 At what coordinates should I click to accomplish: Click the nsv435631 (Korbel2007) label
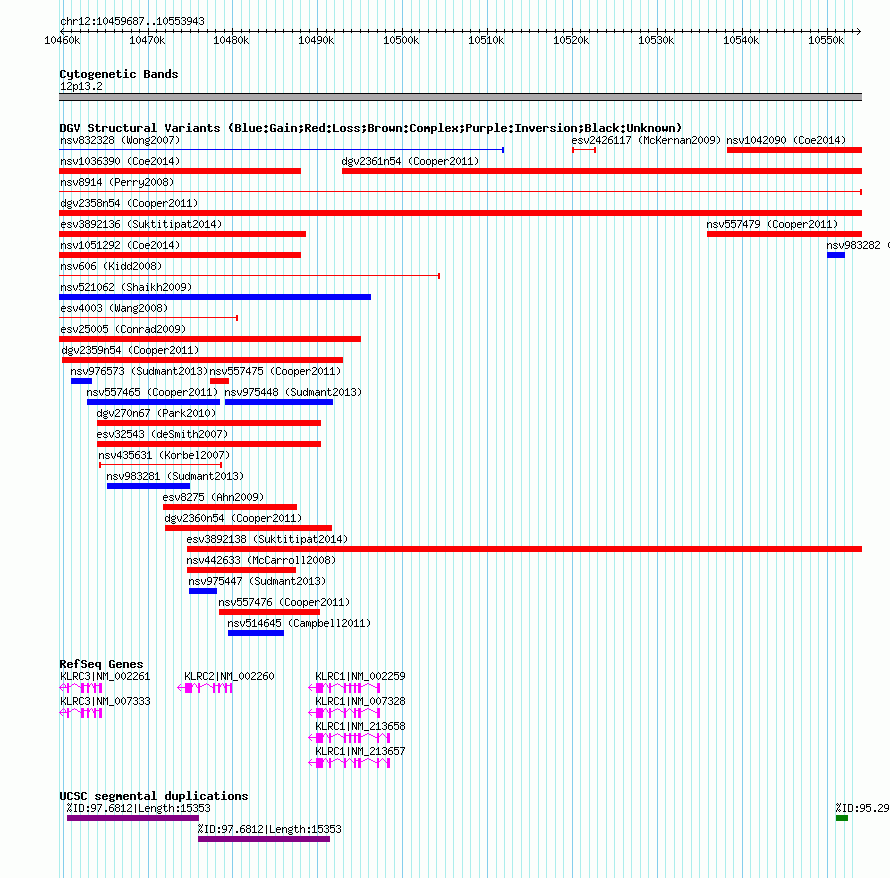tap(164, 455)
